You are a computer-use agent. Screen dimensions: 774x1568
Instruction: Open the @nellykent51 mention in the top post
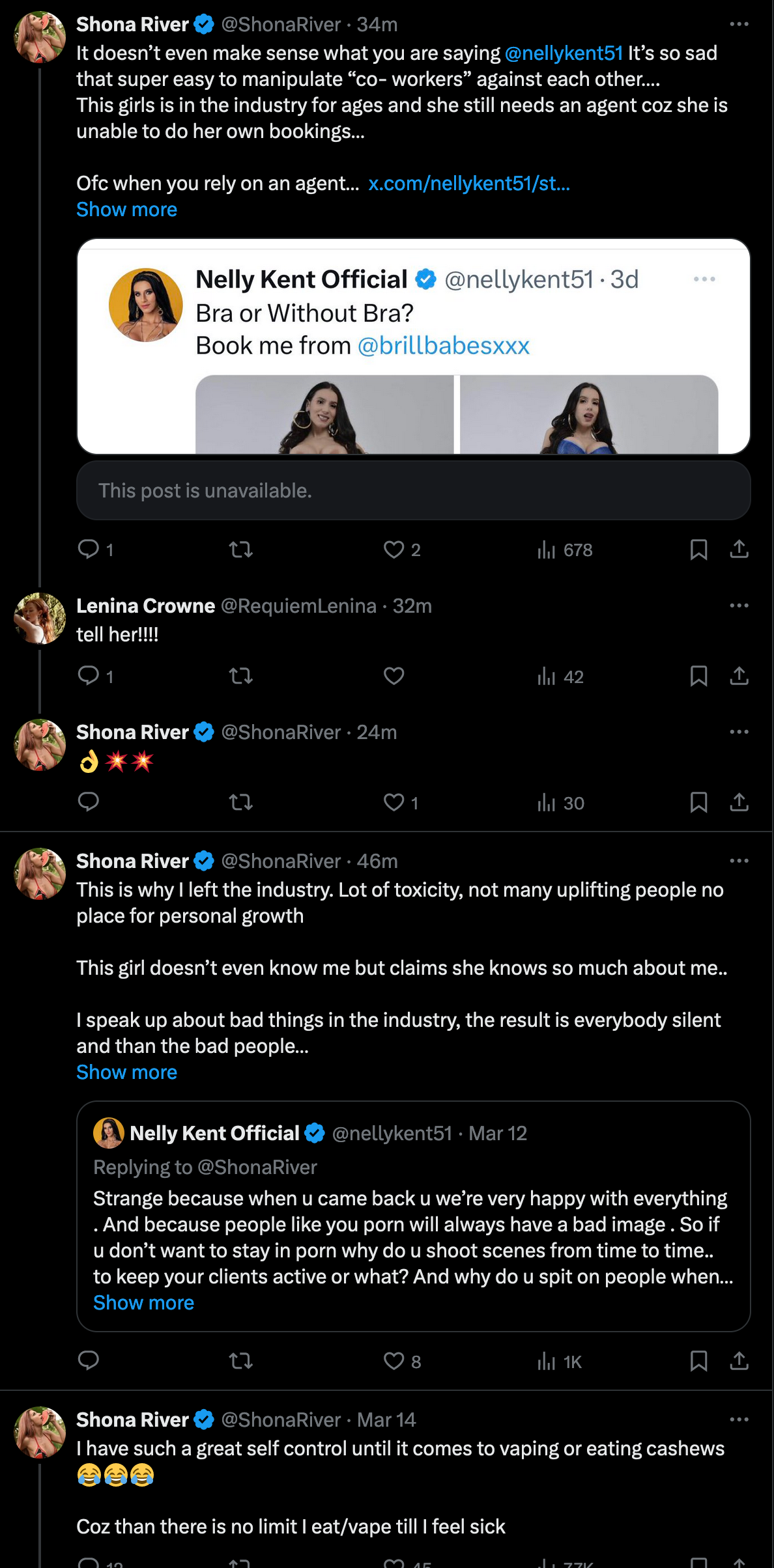564,53
